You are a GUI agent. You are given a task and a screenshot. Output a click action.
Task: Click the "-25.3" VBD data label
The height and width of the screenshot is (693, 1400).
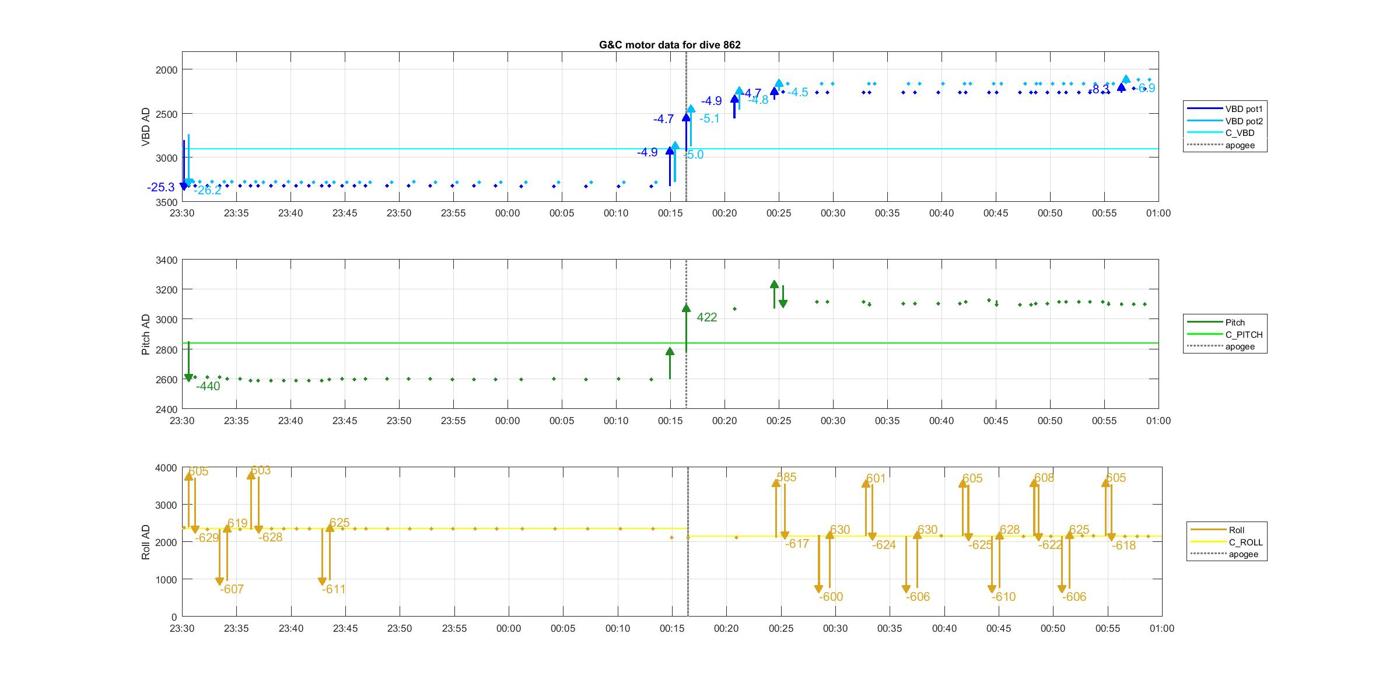point(161,187)
